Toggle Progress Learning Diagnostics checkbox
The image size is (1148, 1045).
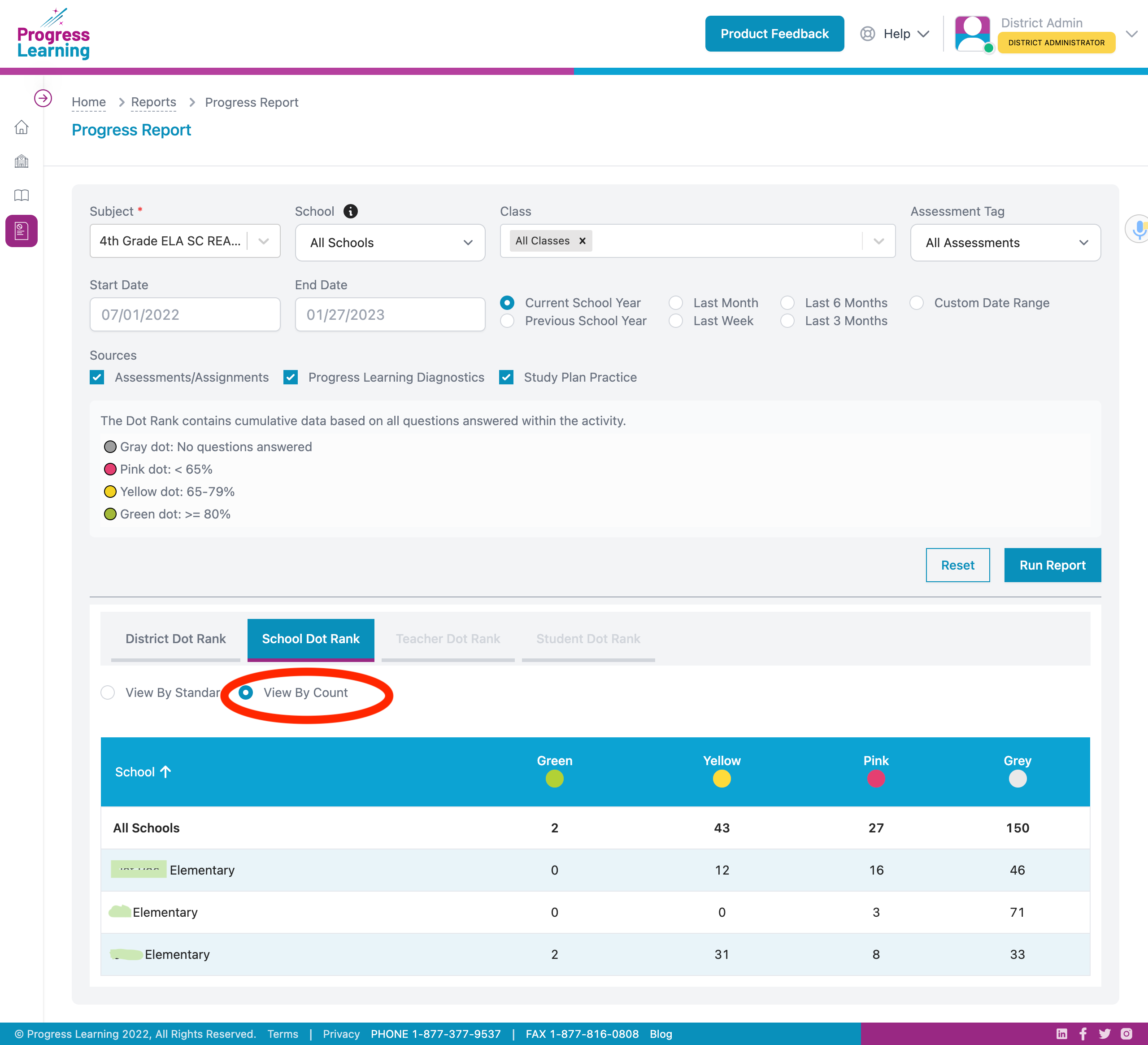[x=291, y=377]
